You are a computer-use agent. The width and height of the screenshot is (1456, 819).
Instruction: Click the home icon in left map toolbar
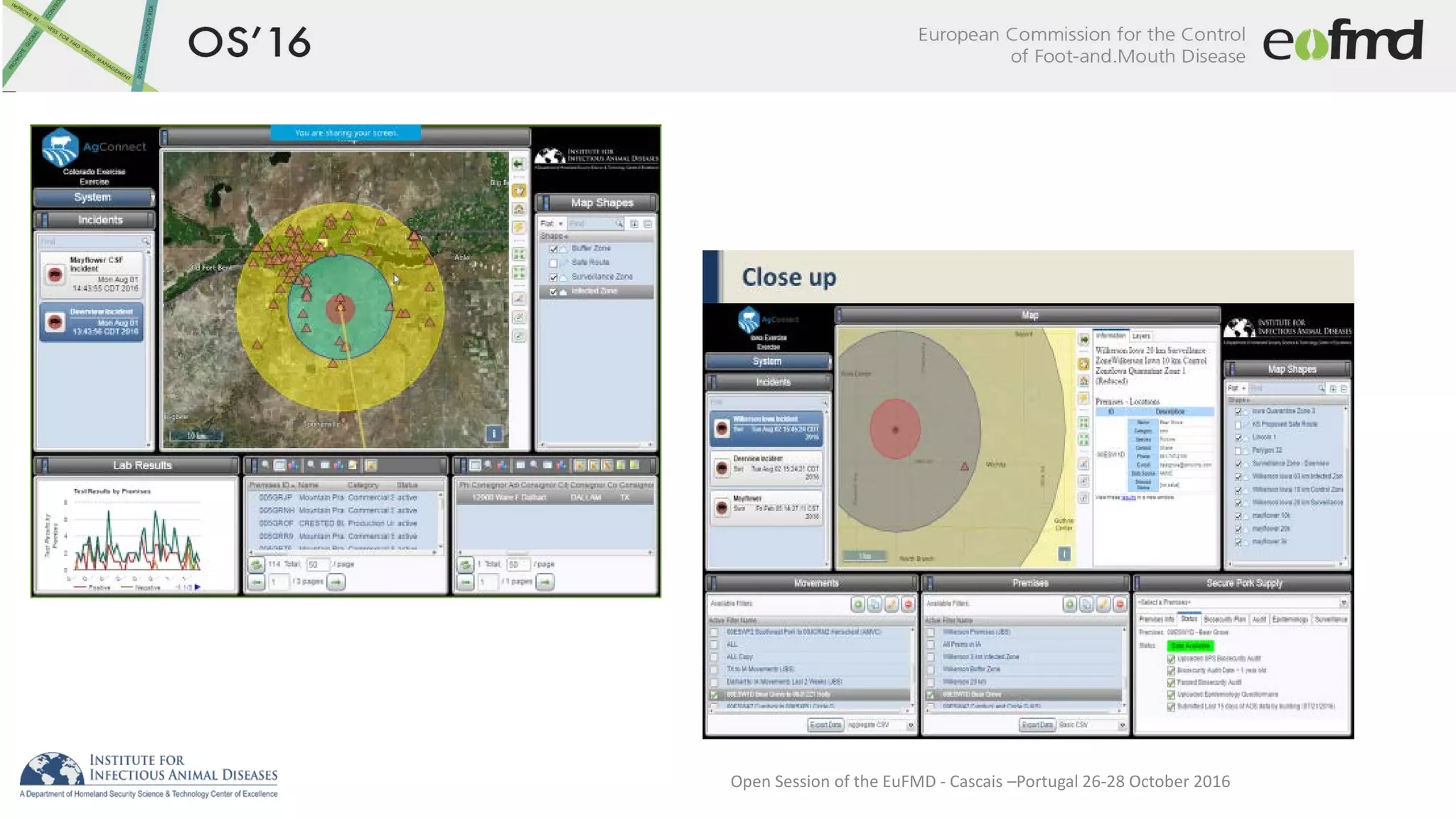pos(519,209)
